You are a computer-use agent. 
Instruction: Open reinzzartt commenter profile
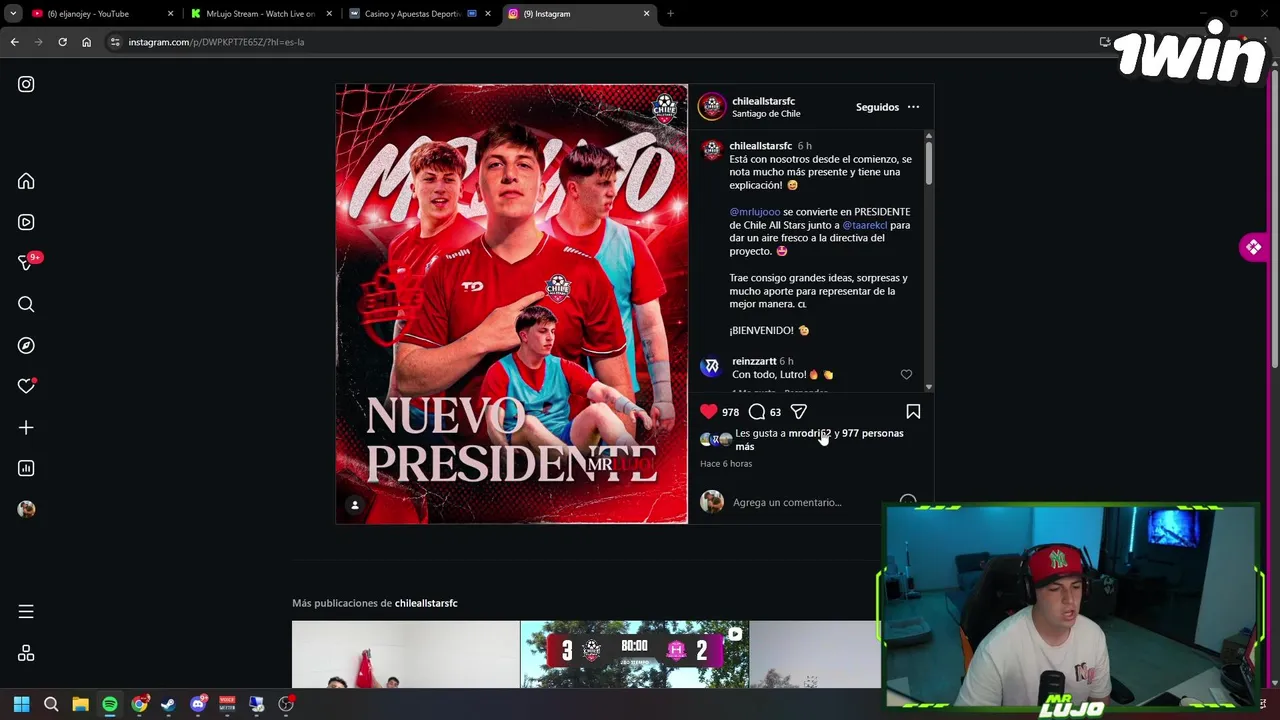tap(754, 361)
